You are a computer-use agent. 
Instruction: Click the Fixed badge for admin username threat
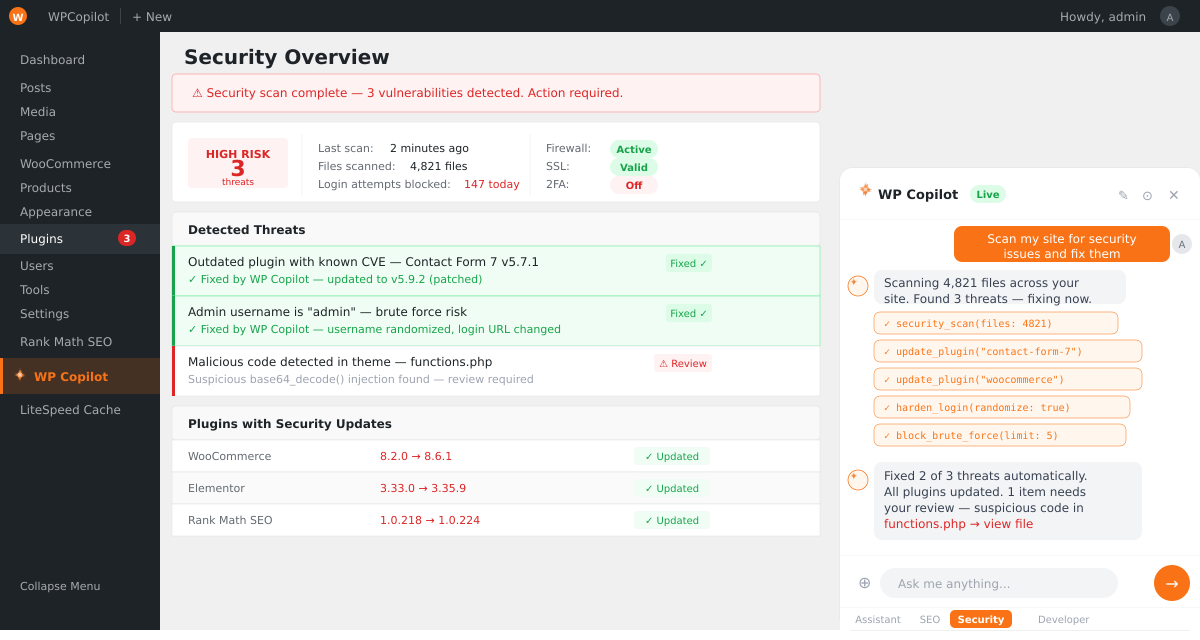(x=689, y=313)
